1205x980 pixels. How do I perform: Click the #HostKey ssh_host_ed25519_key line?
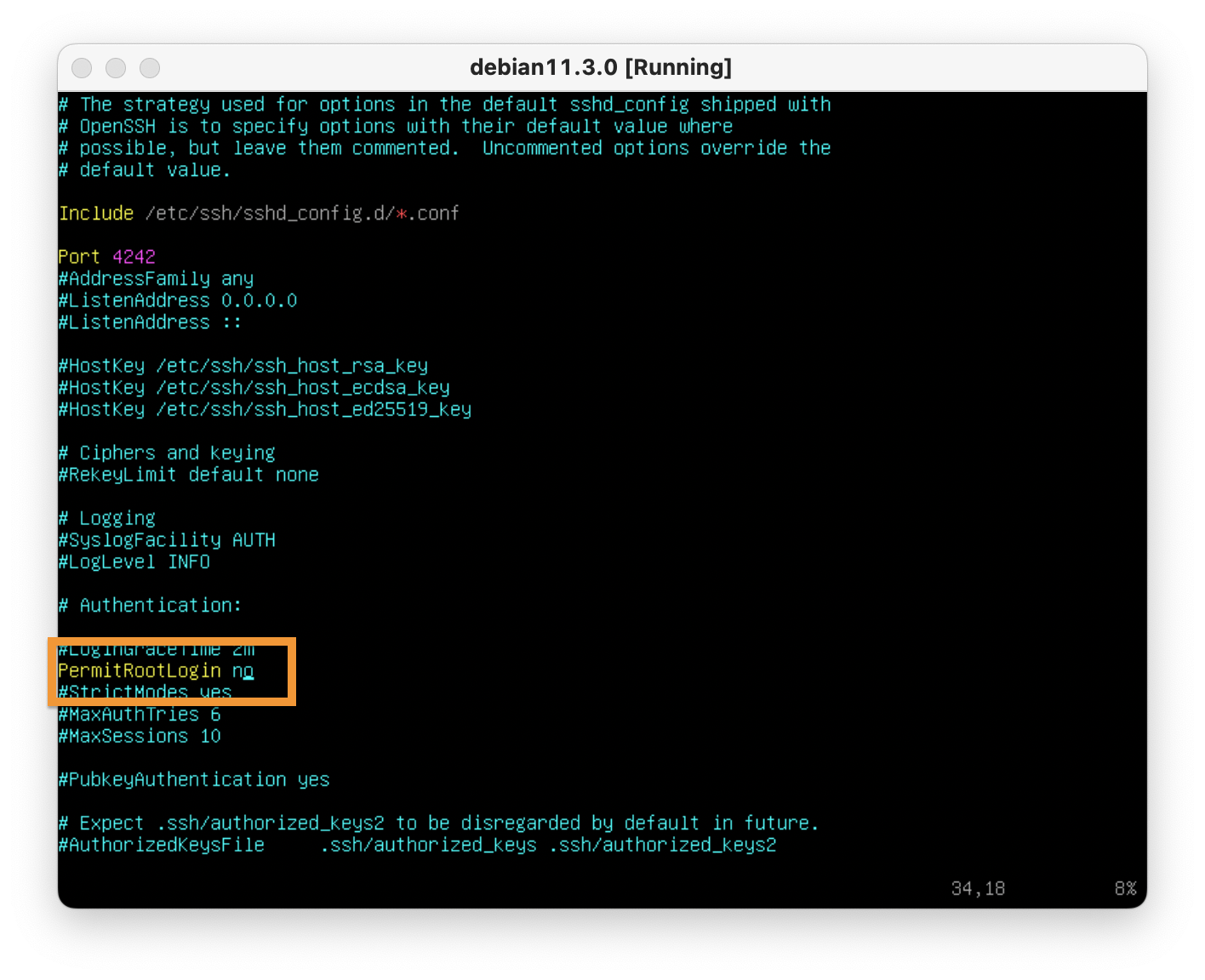click(x=265, y=410)
